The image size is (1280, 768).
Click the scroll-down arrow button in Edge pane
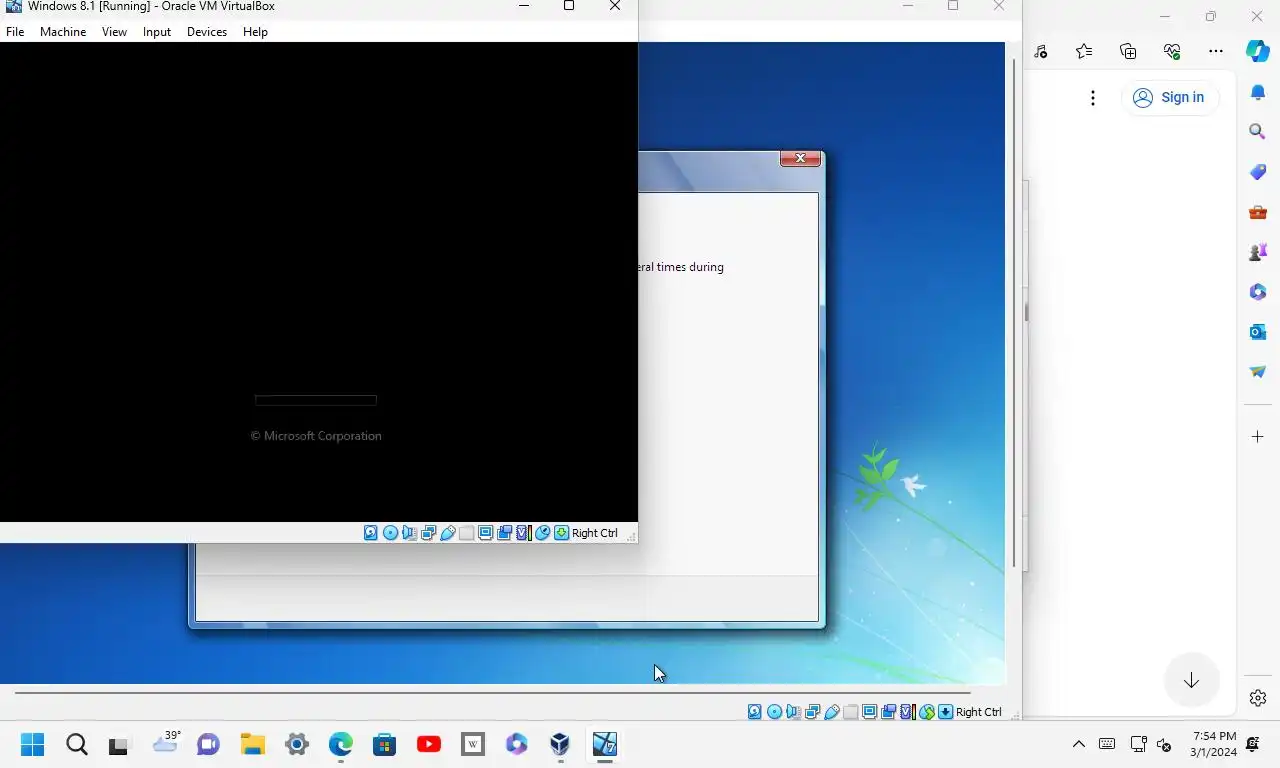click(1191, 681)
